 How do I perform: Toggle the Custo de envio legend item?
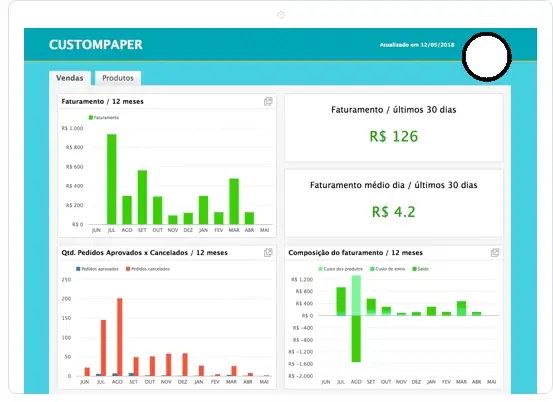[x=388, y=269]
